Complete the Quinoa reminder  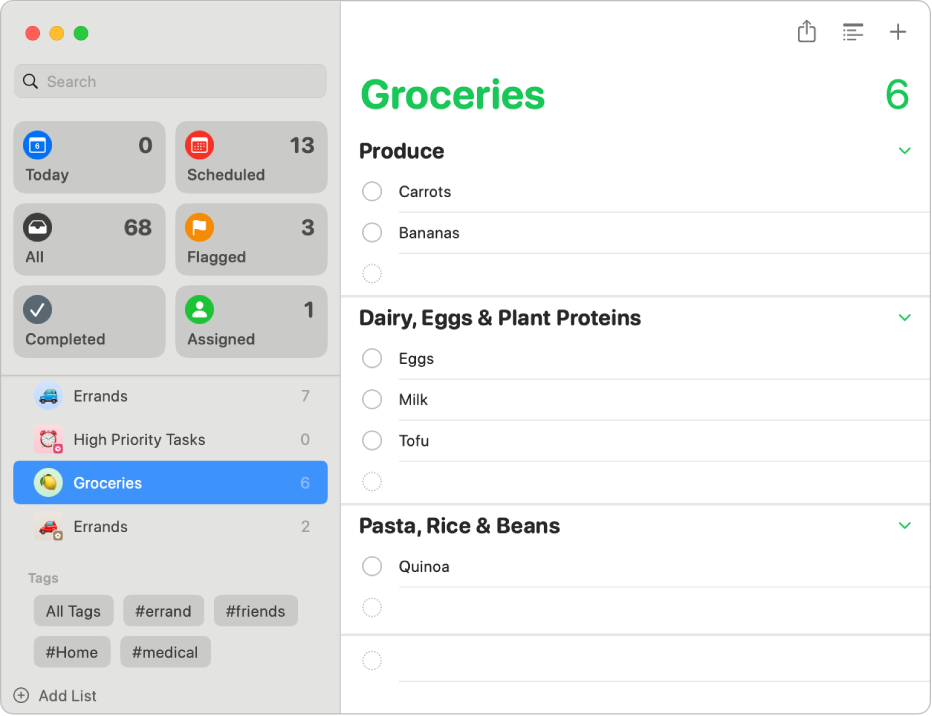point(371,566)
